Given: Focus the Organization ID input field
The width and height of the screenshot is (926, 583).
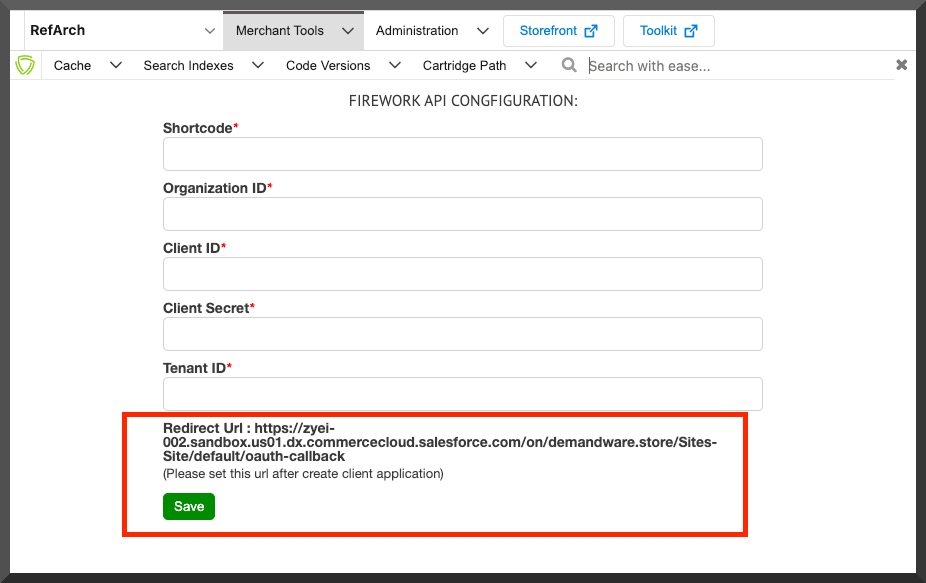Looking at the screenshot, I should pyautogui.click(x=462, y=214).
